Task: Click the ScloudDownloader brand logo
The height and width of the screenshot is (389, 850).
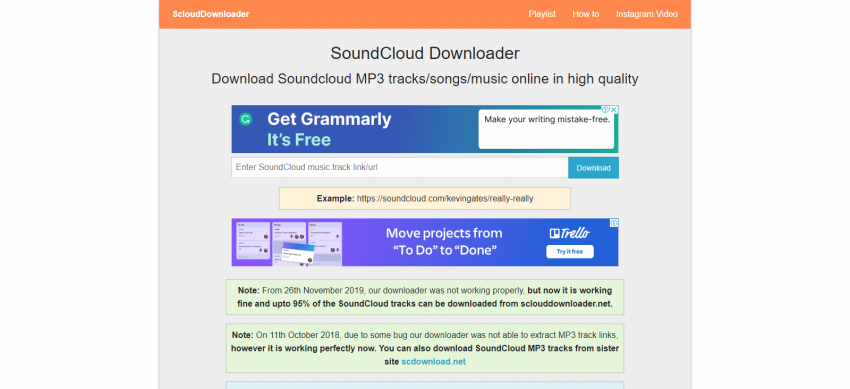Action: [x=211, y=14]
